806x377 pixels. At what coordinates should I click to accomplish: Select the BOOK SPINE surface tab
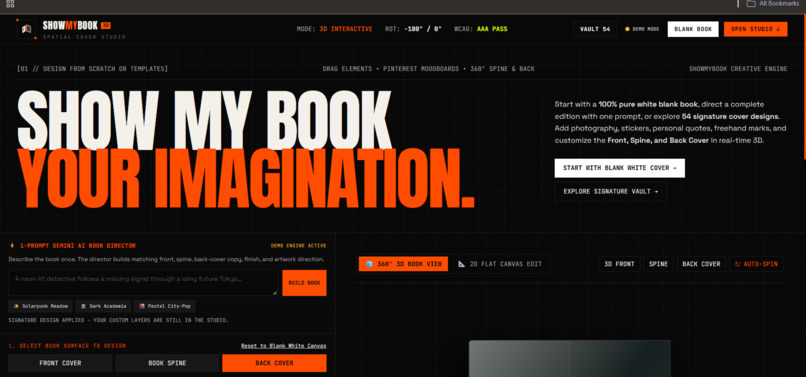coord(167,363)
